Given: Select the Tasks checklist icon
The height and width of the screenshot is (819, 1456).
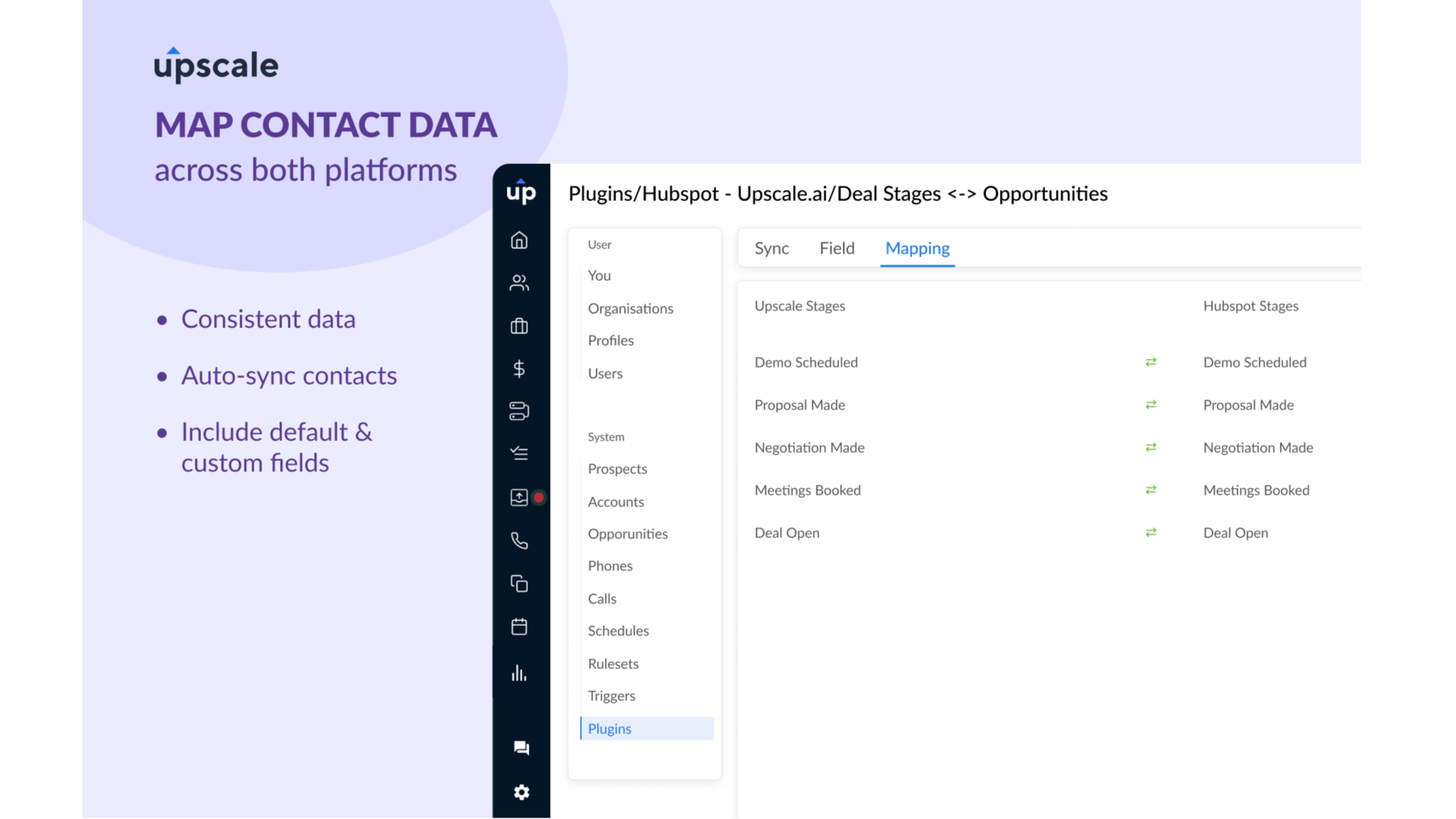Looking at the screenshot, I should click(519, 454).
